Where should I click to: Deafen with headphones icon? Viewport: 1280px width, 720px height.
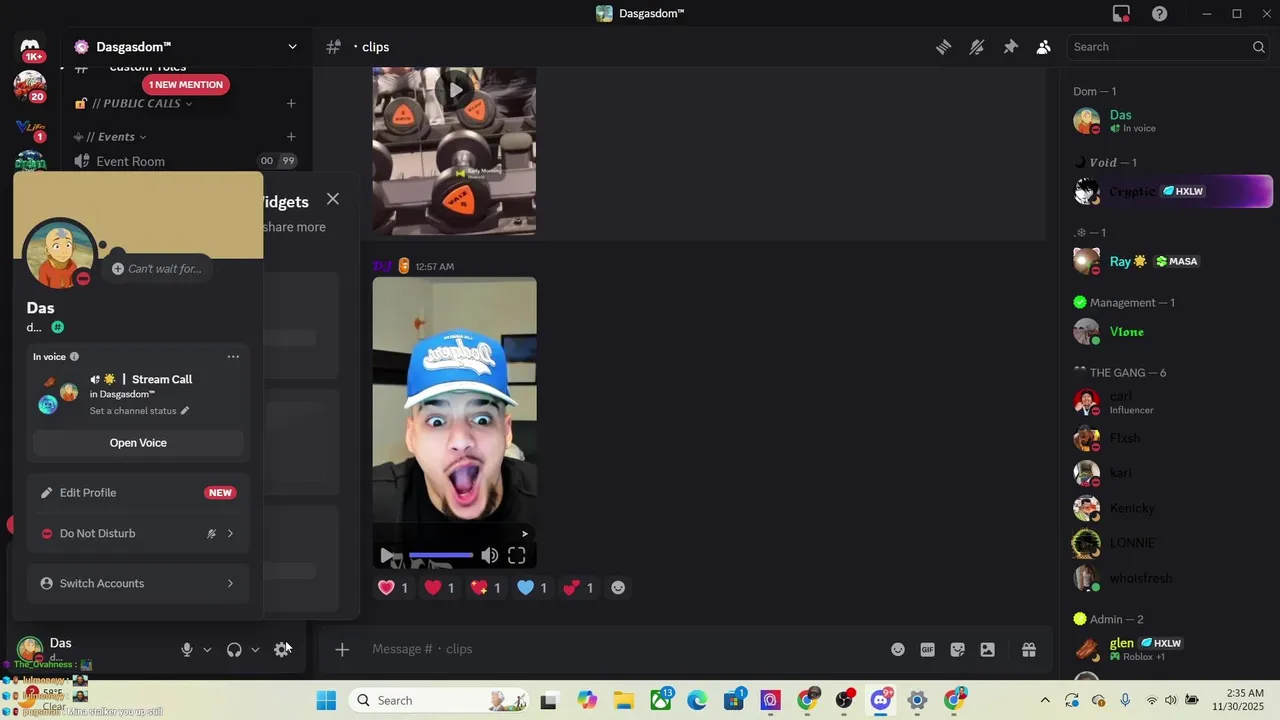point(234,649)
